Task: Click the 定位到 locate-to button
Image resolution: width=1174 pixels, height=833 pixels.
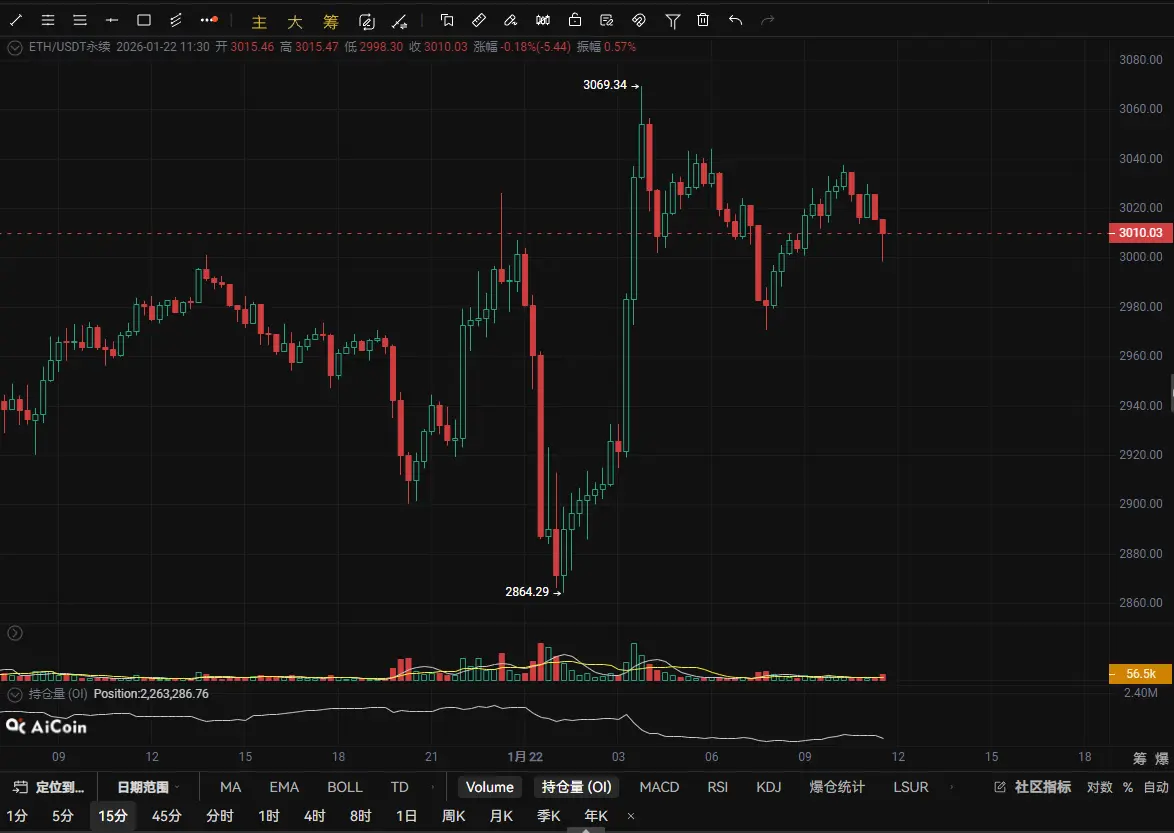Action: click(49, 787)
